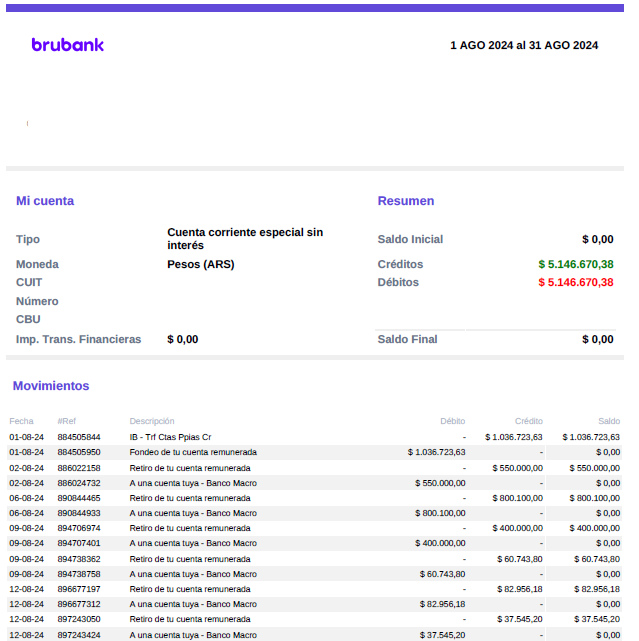Select the green Créditos total $ 5.146.670,38
This screenshot has height=641, width=639.
576,264
